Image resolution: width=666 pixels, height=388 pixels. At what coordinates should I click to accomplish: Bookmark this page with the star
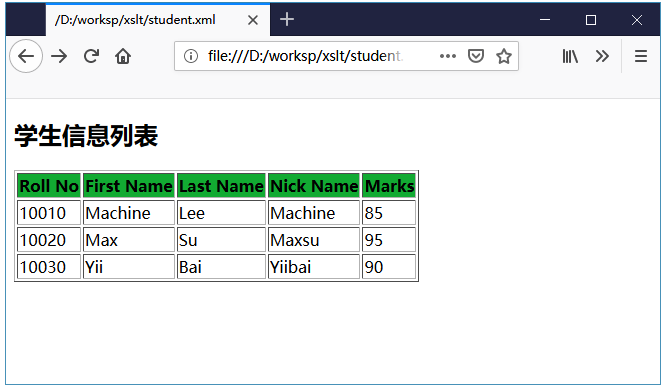tap(504, 56)
